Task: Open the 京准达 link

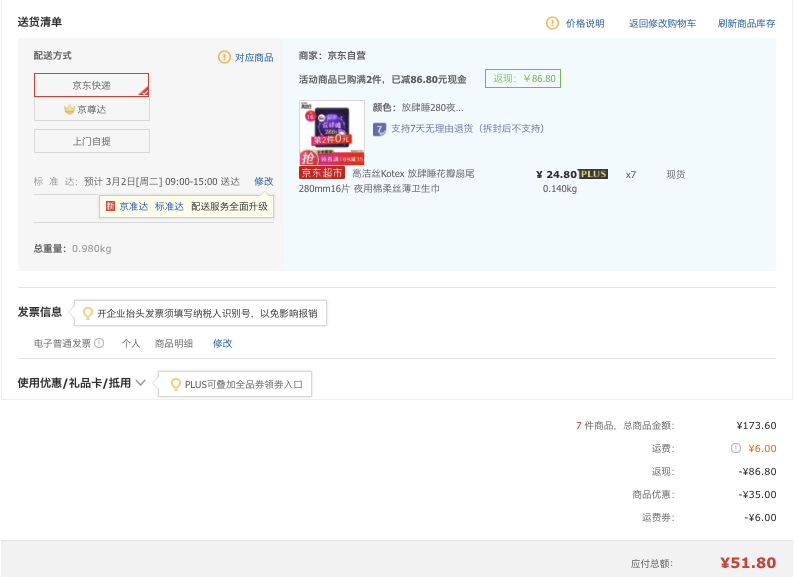Action: (134, 206)
